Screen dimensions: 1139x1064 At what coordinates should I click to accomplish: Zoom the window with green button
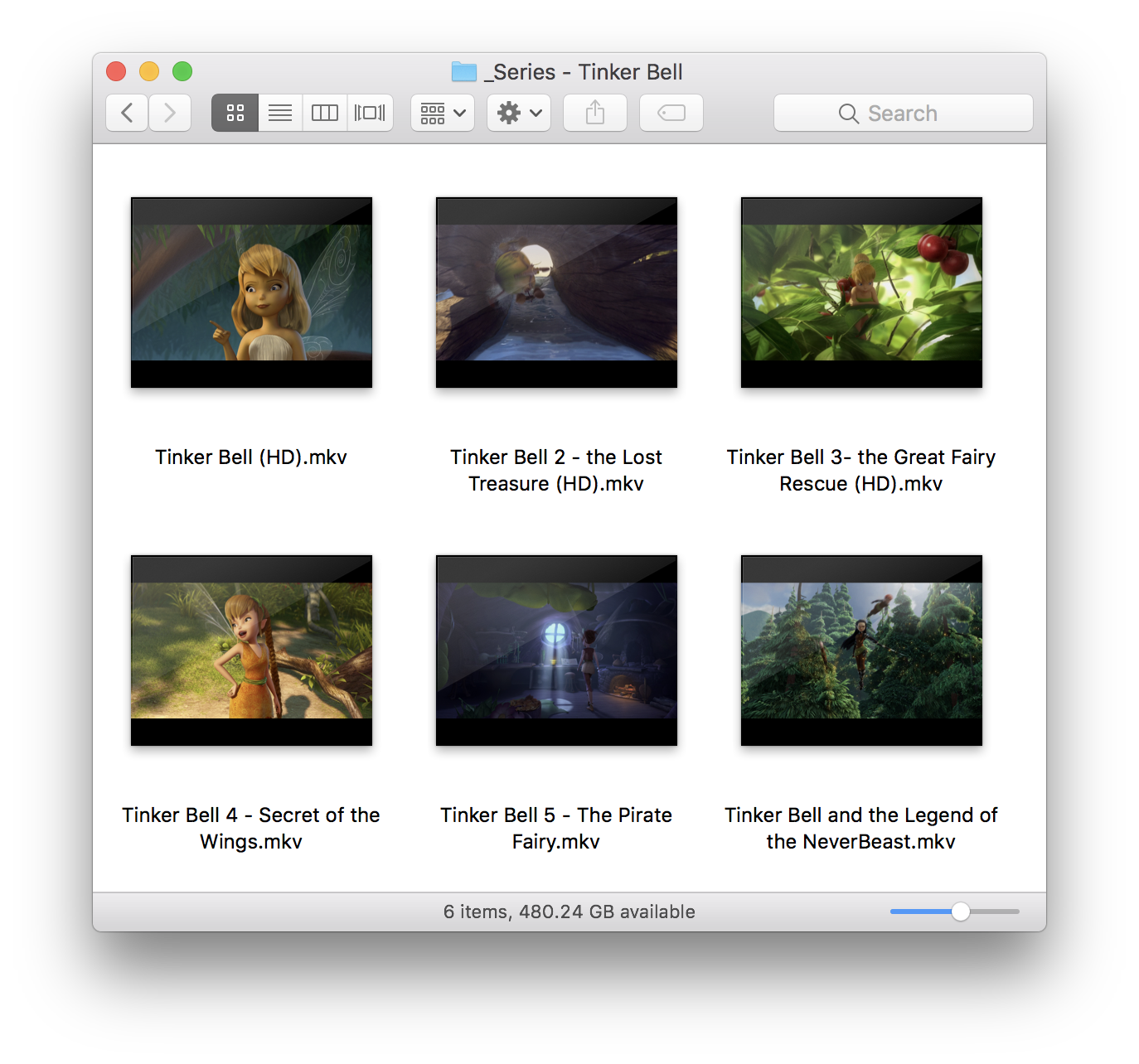(x=182, y=71)
